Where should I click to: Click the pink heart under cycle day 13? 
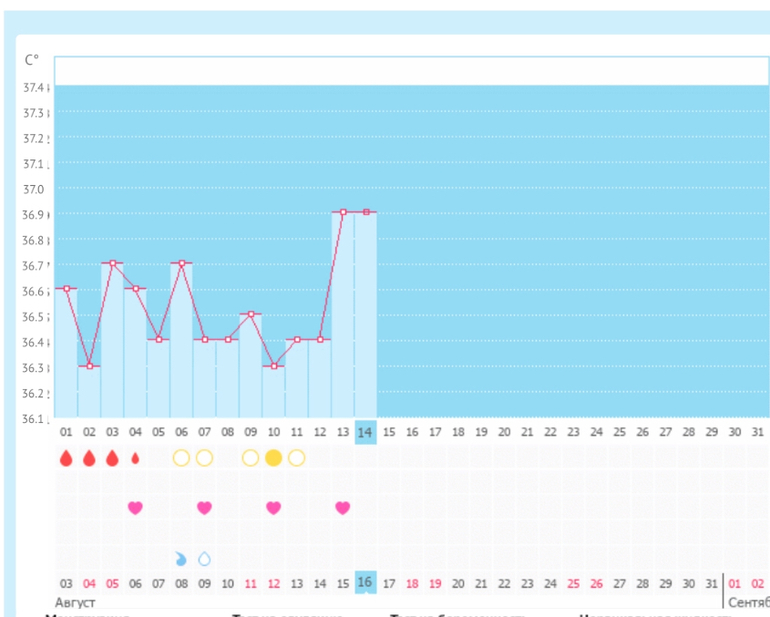pos(342,508)
